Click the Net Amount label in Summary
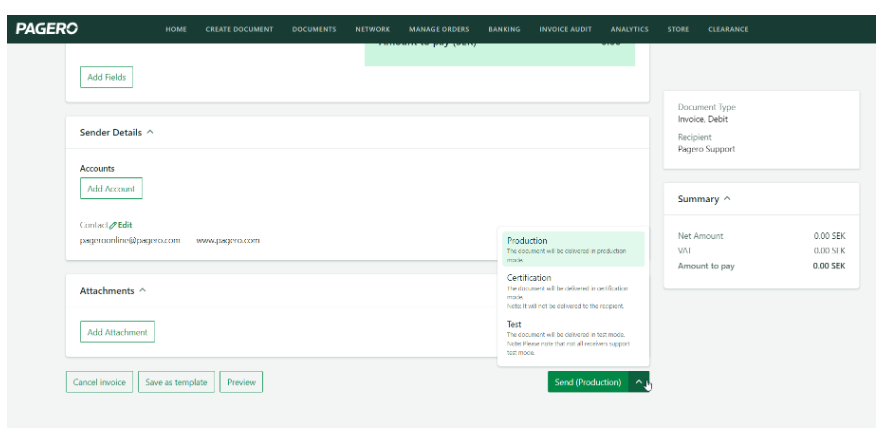This screenshot has height=433, width=882. click(701, 236)
